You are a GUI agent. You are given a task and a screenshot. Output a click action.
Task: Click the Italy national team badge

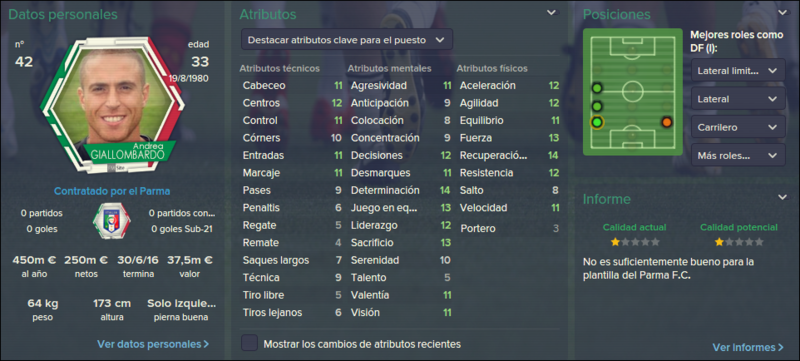point(111,221)
